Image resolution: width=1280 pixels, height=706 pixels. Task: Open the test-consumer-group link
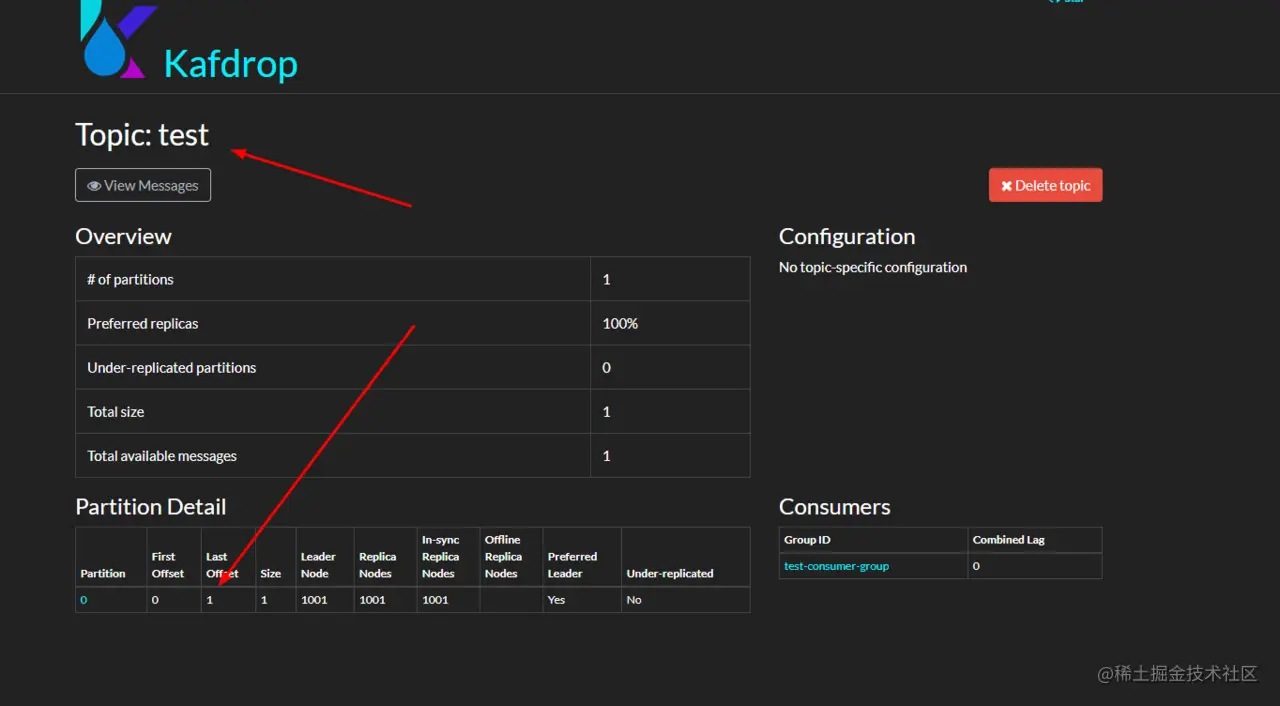tap(836, 566)
